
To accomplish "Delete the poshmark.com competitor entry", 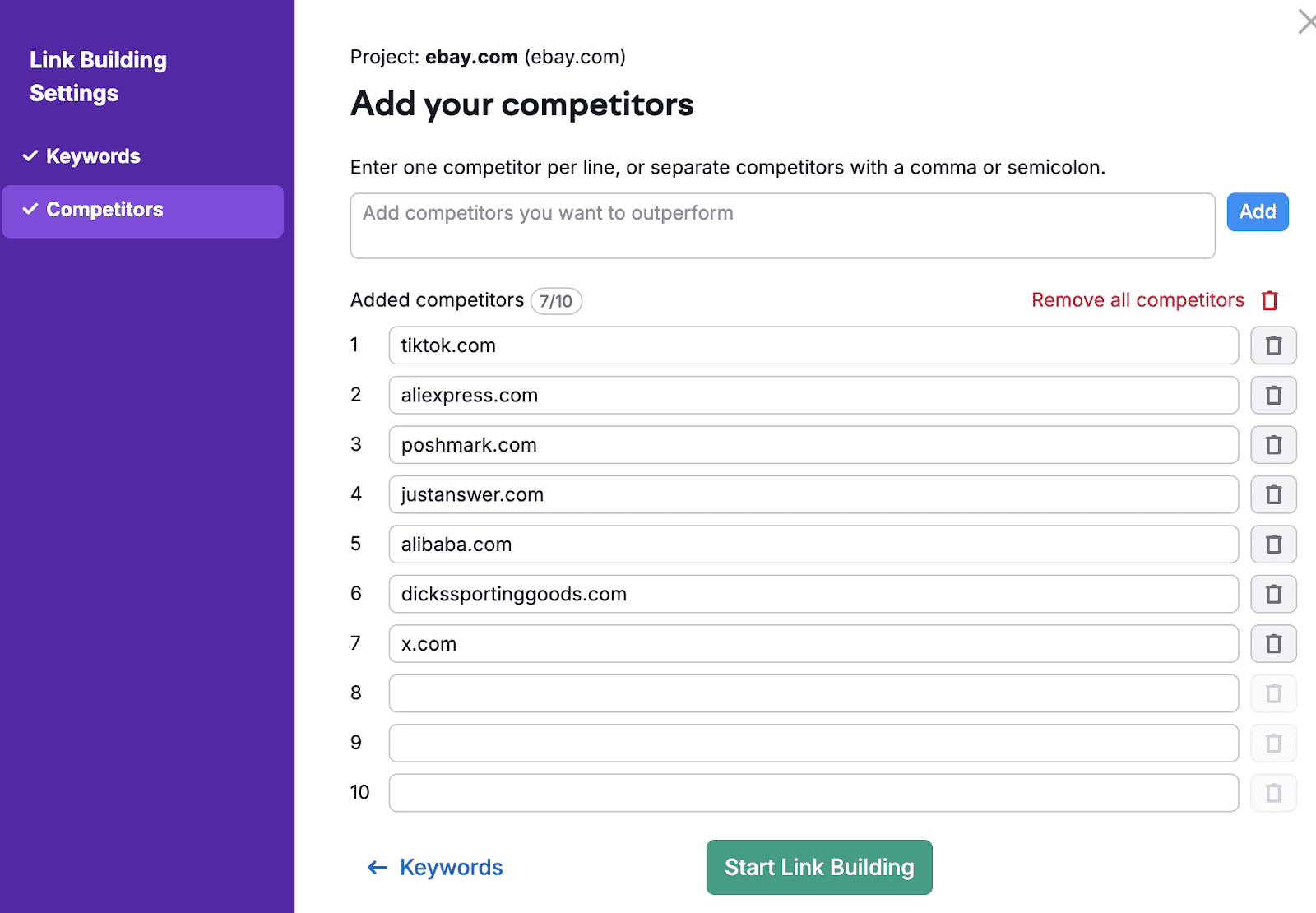I will click(1273, 445).
